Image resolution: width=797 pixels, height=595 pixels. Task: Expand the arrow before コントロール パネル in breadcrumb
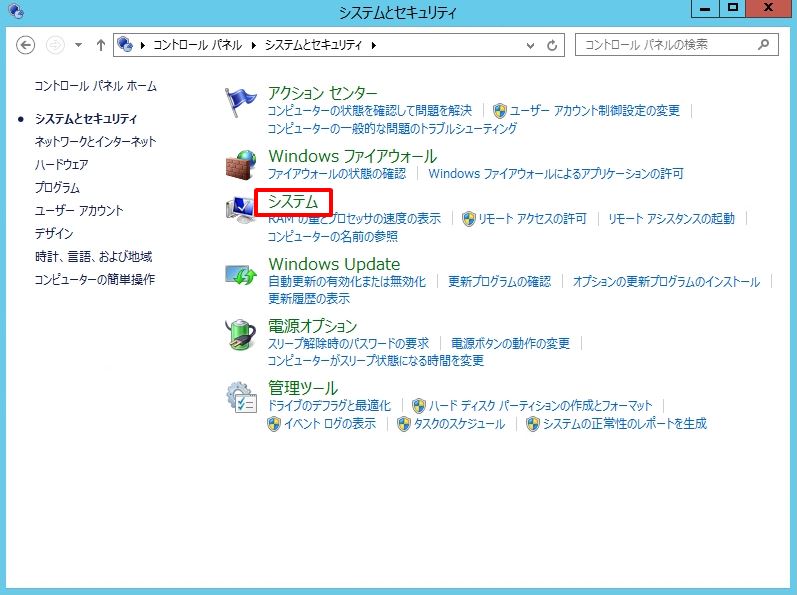pos(143,45)
